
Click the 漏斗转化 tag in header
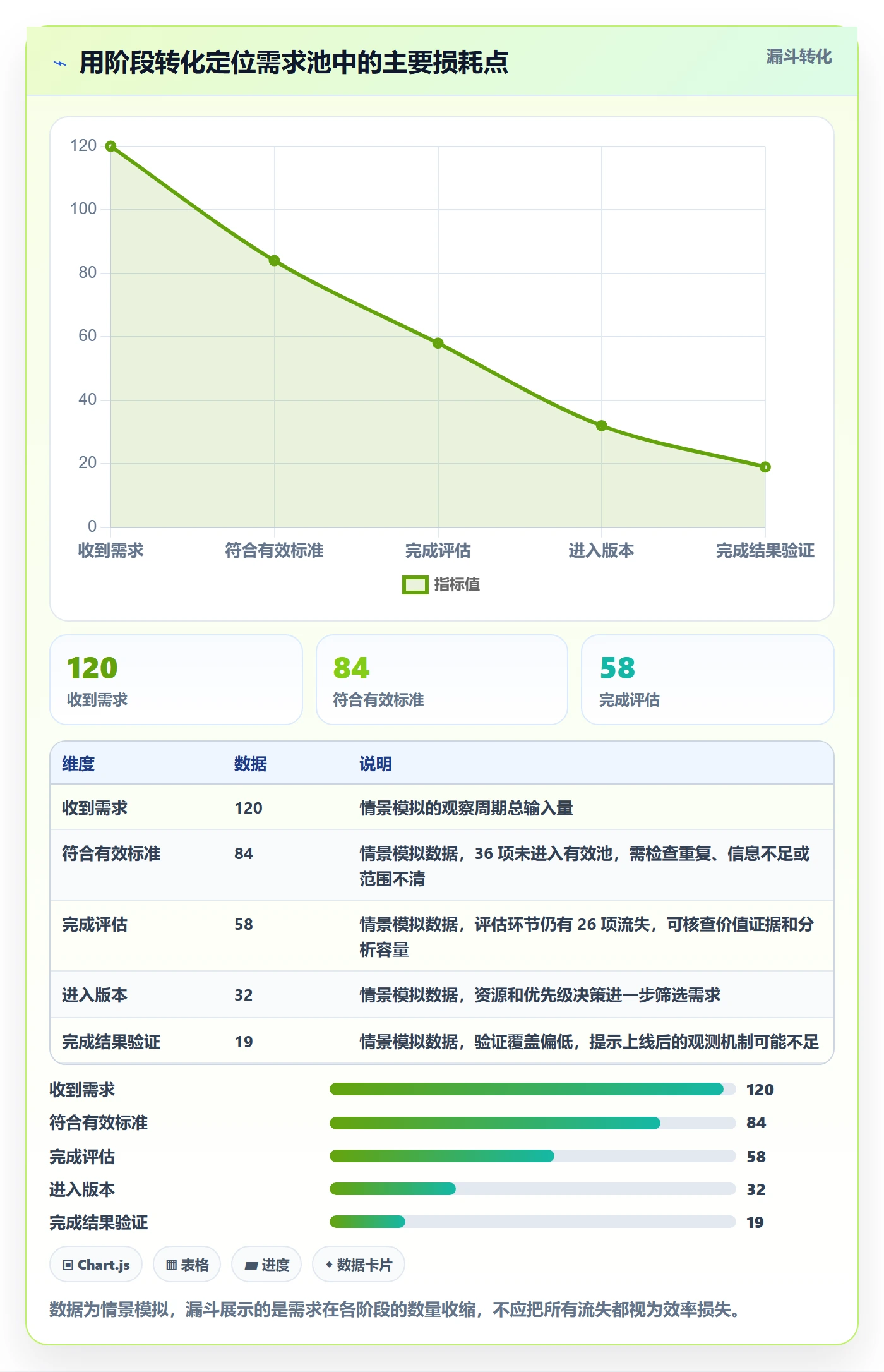coord(799,57)
